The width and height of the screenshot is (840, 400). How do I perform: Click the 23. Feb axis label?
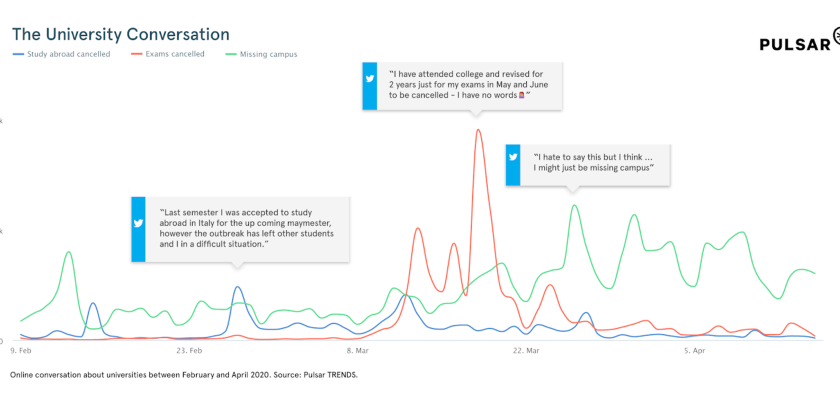(x=189, y=352)
